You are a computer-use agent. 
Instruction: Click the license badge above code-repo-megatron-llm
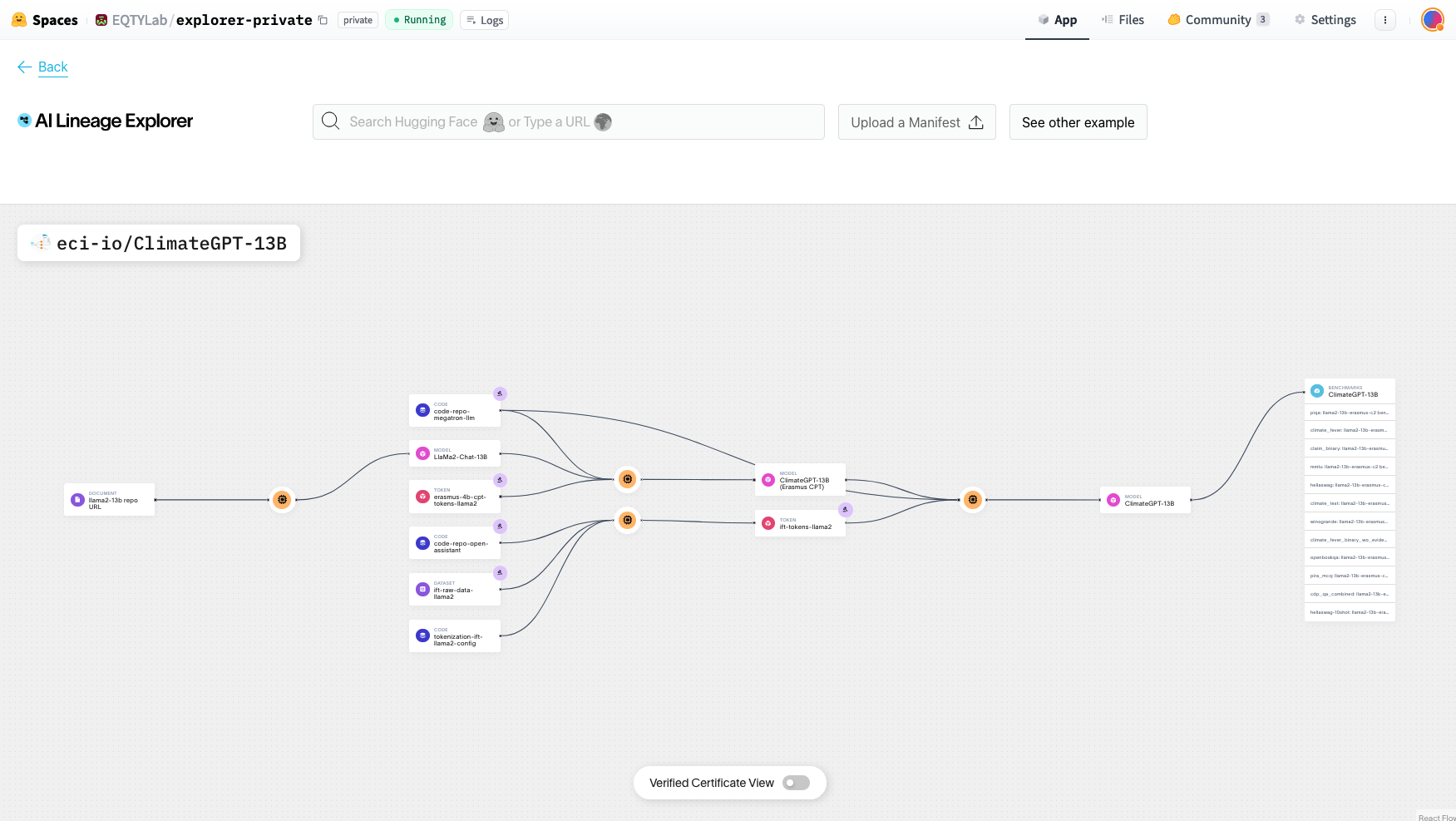500,393
